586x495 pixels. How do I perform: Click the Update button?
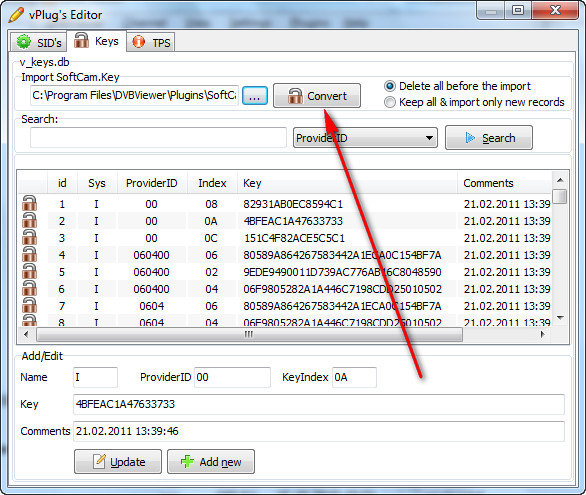coord(118,462)
